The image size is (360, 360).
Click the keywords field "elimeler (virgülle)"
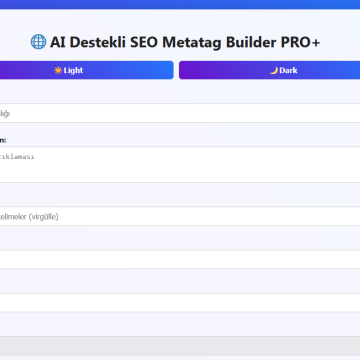pos(180,216)
